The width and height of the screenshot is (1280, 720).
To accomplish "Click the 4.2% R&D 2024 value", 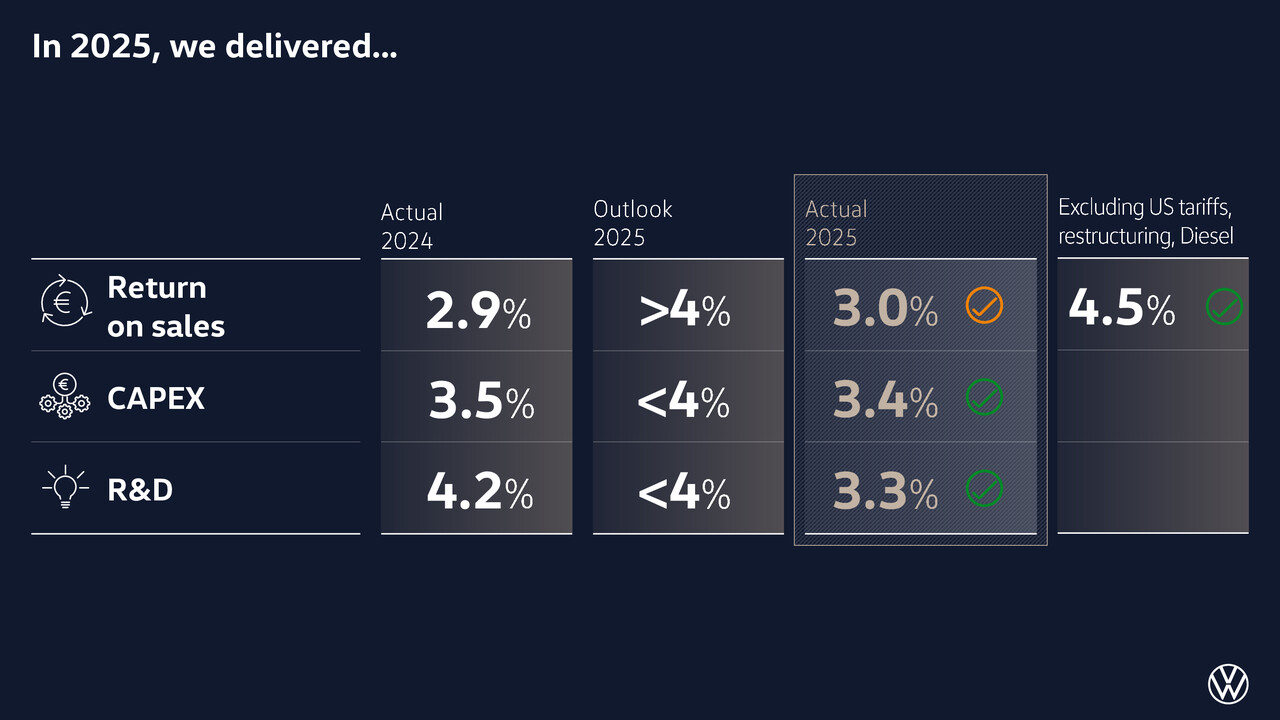I will [x=480, y=492].
